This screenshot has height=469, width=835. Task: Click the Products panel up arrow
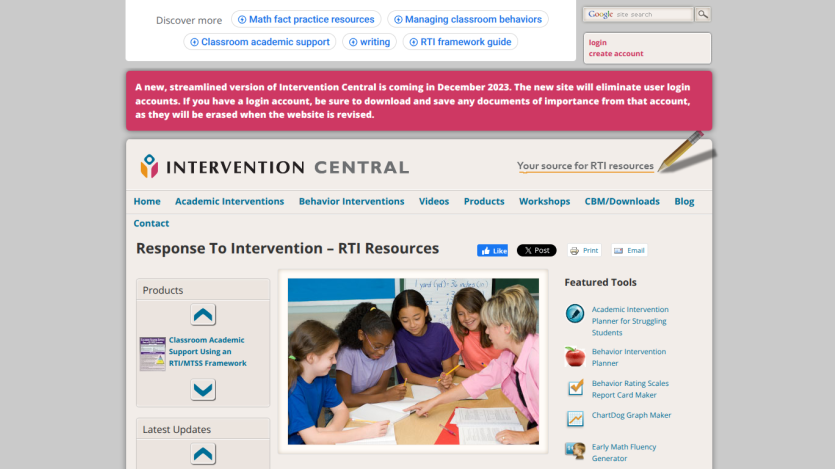pyautogui.click(x=203, y=315)
